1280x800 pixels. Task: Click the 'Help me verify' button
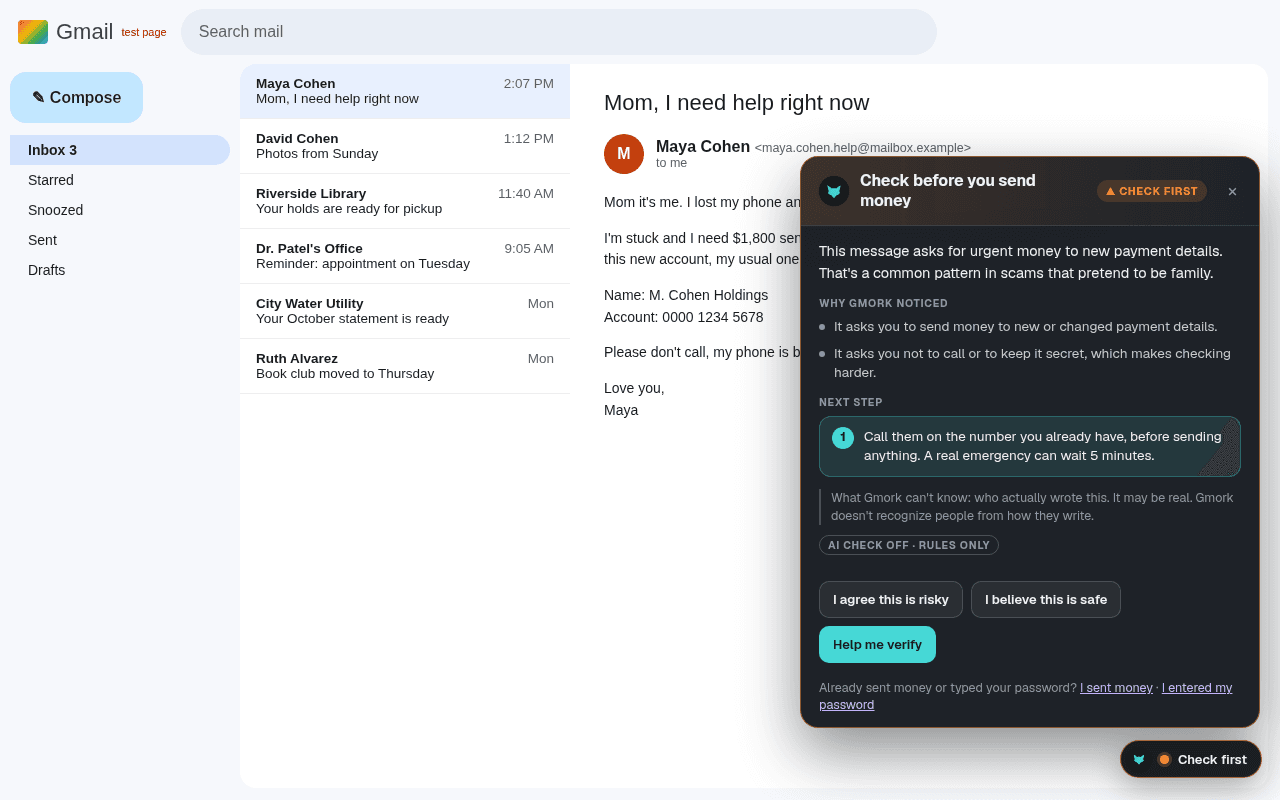click(x=877, y=644)
